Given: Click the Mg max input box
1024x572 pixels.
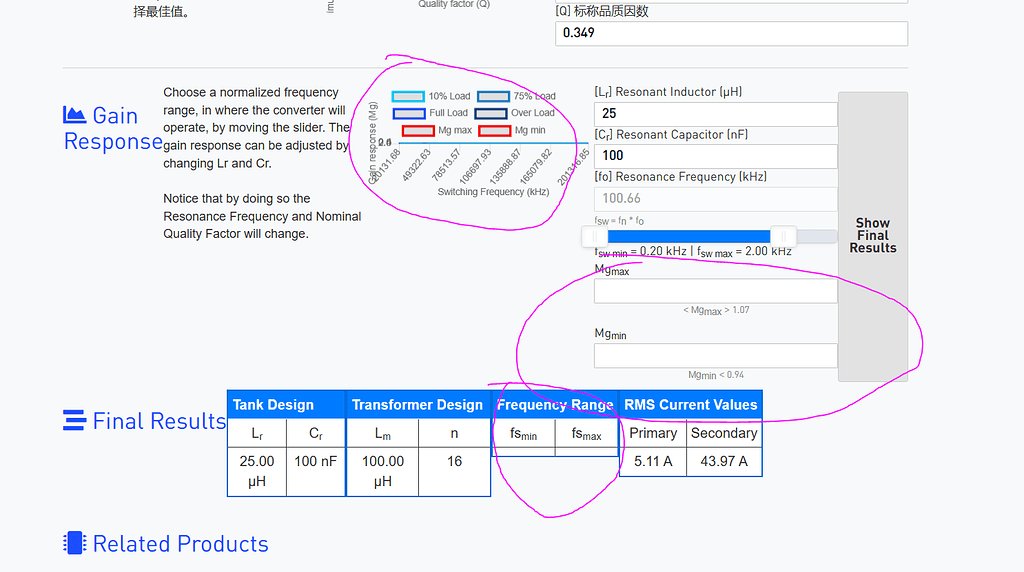Looking at the screenshot, I should coord(715,291).
